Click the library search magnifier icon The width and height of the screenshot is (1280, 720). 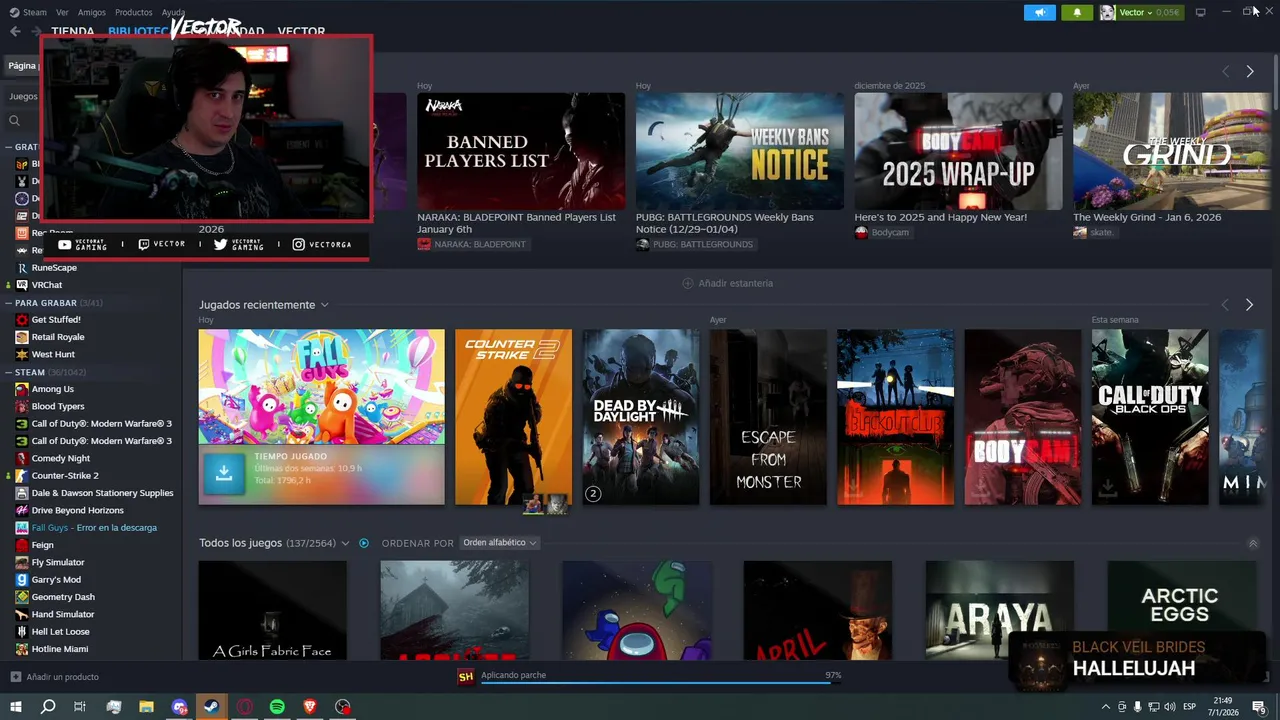(15, 121)
